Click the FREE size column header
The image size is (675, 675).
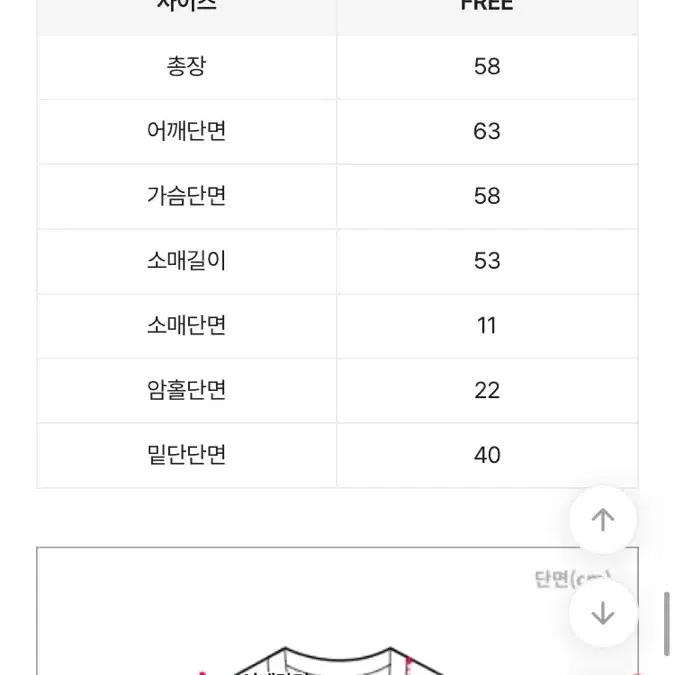tap(487, 6)
